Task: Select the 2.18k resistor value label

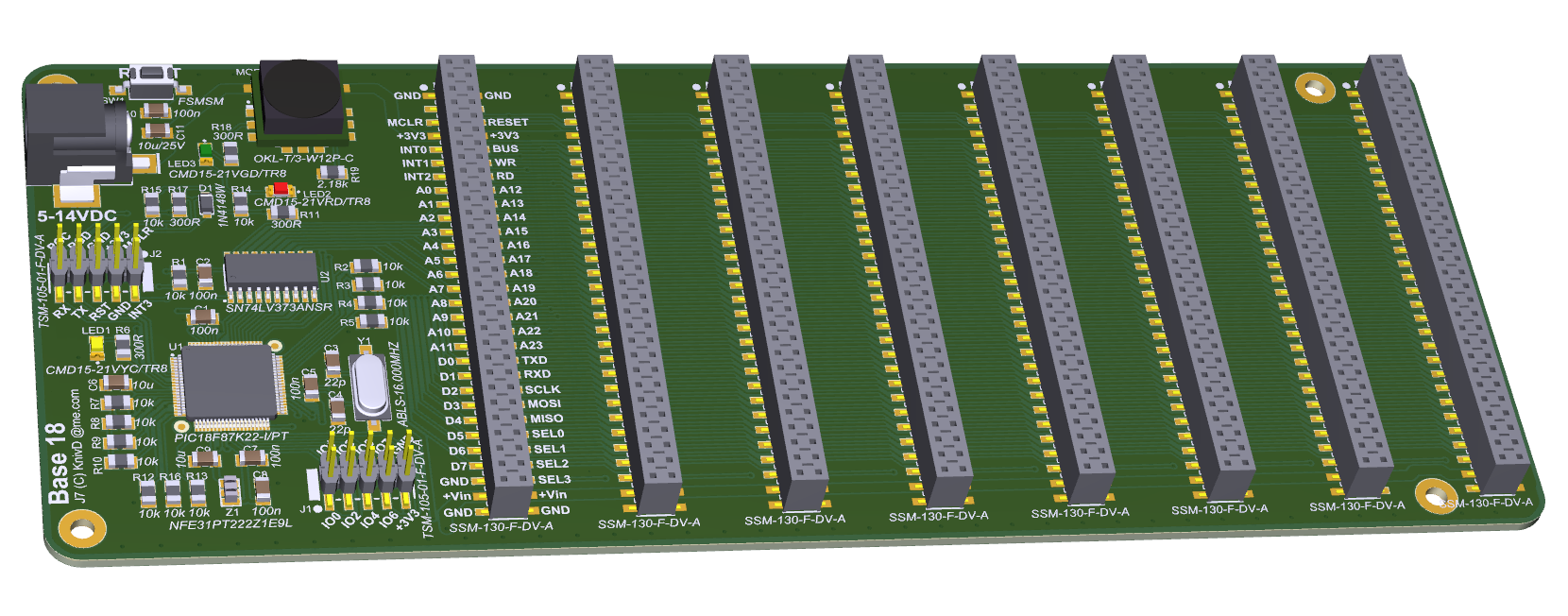Action: (x=332, y=184)
